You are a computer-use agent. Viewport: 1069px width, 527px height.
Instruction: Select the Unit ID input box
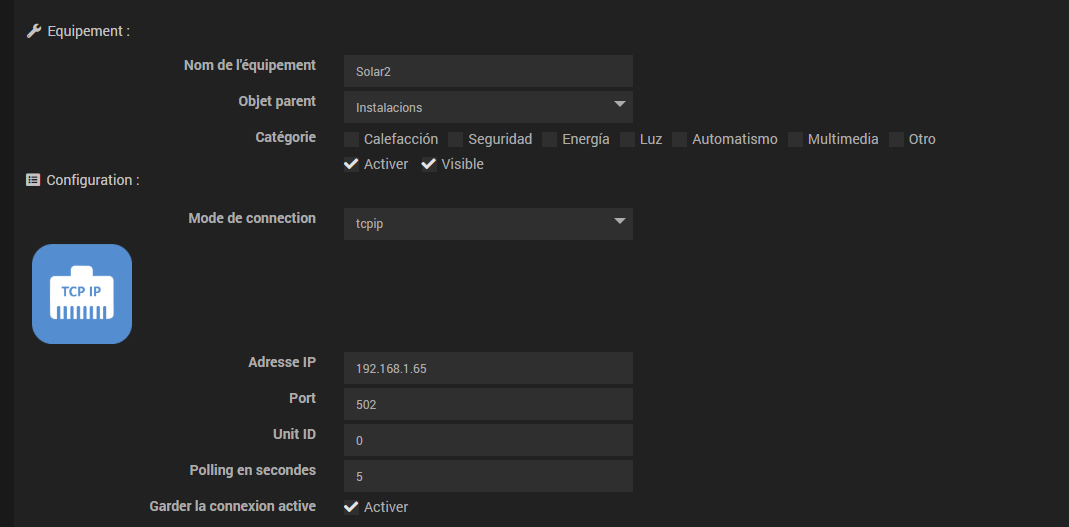488,440
